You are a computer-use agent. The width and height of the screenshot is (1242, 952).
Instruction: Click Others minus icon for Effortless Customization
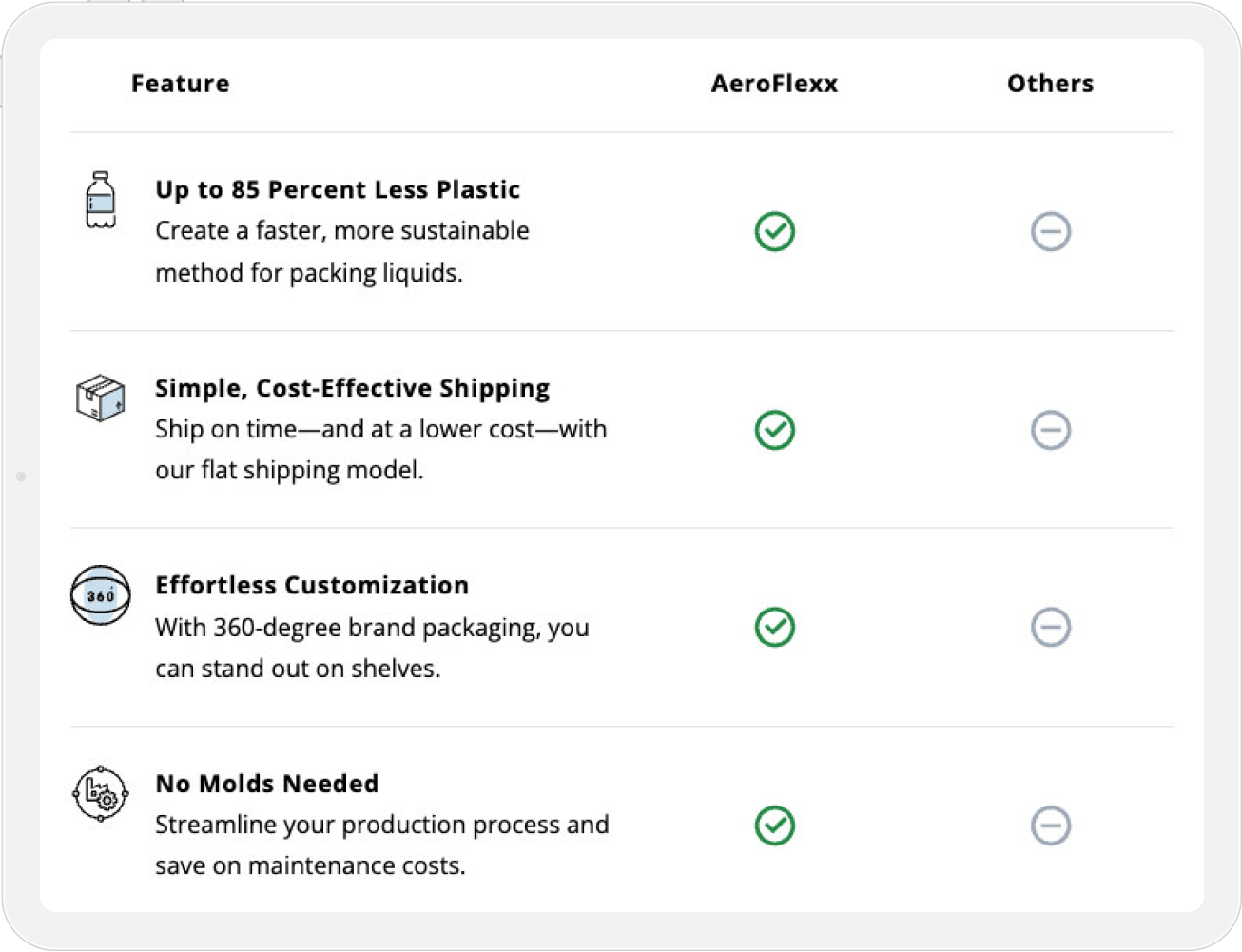pos(1051,627)
